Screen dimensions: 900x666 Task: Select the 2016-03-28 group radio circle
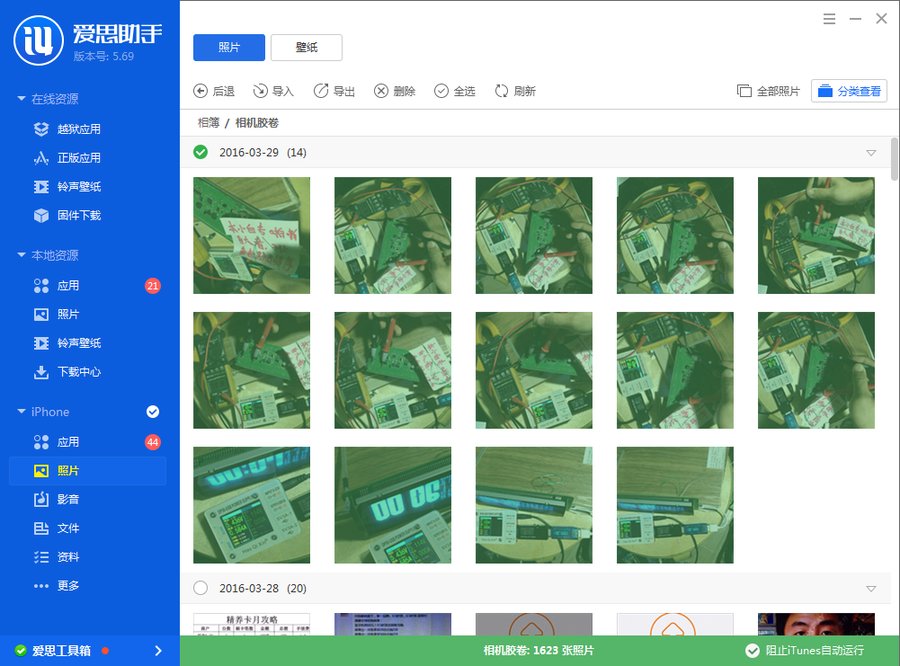(x=200, y=588)
